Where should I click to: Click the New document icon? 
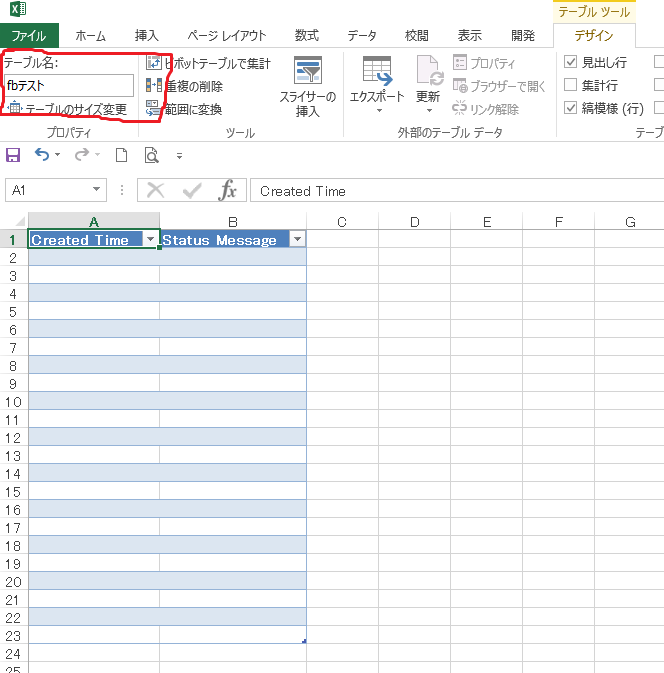[121, 155]
